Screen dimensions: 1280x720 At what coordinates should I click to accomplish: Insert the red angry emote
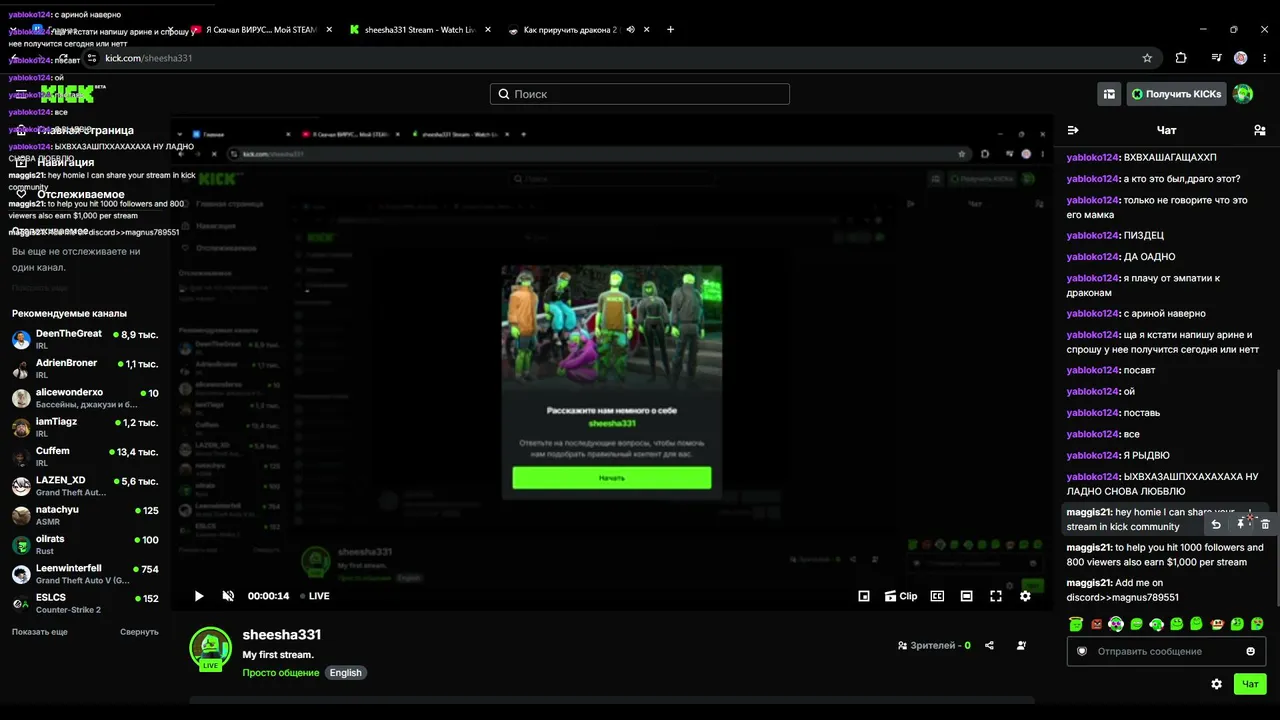coord(1096,624)
